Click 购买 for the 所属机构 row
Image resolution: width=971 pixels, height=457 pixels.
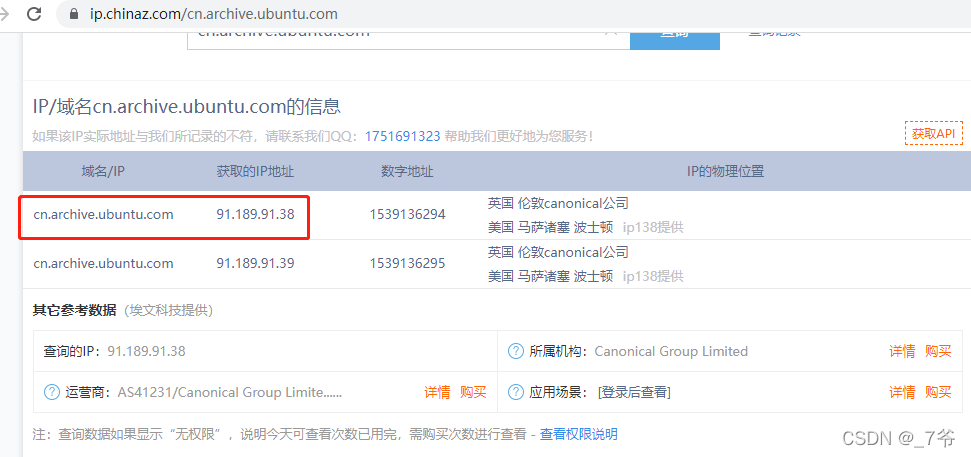point(938,351)
